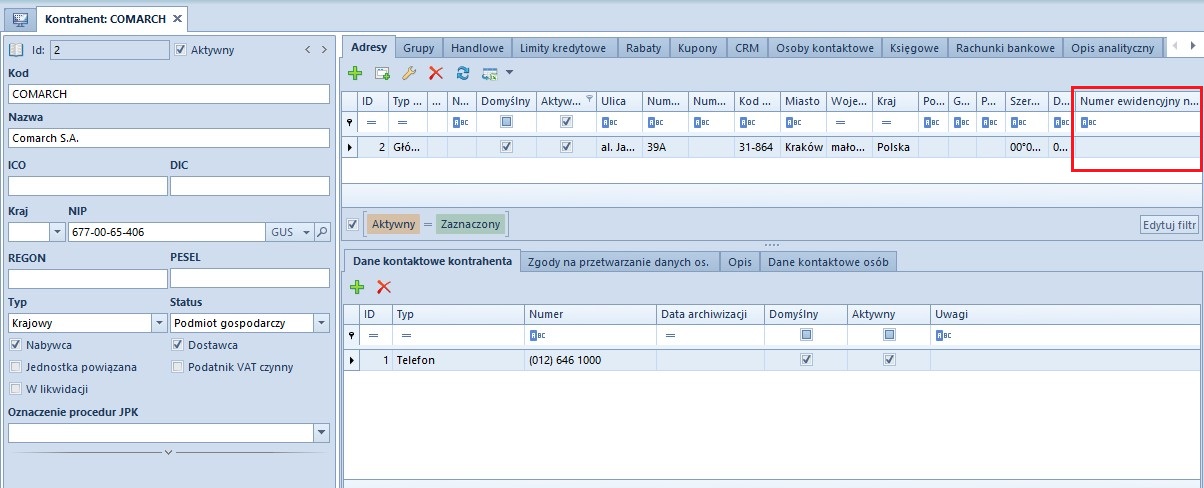
Task: Click the wrench edit address icon
Action: click(x=408, y=73)
